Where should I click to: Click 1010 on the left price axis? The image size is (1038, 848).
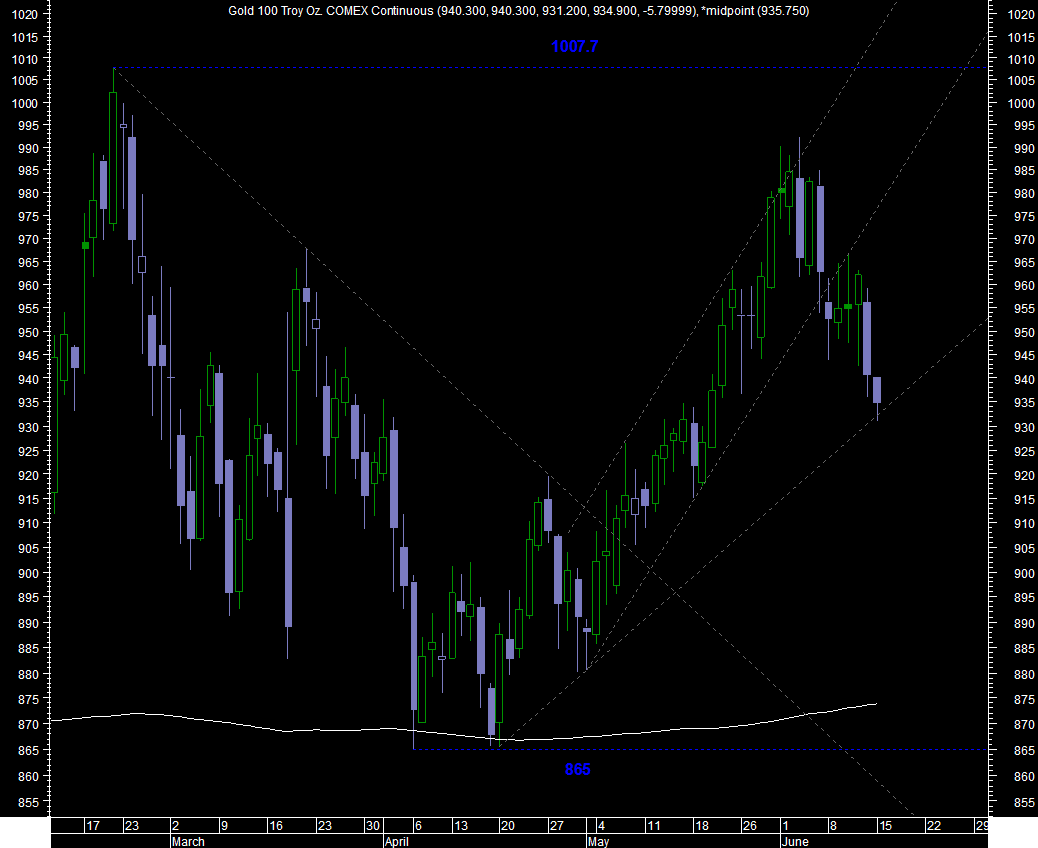[25, 60]
